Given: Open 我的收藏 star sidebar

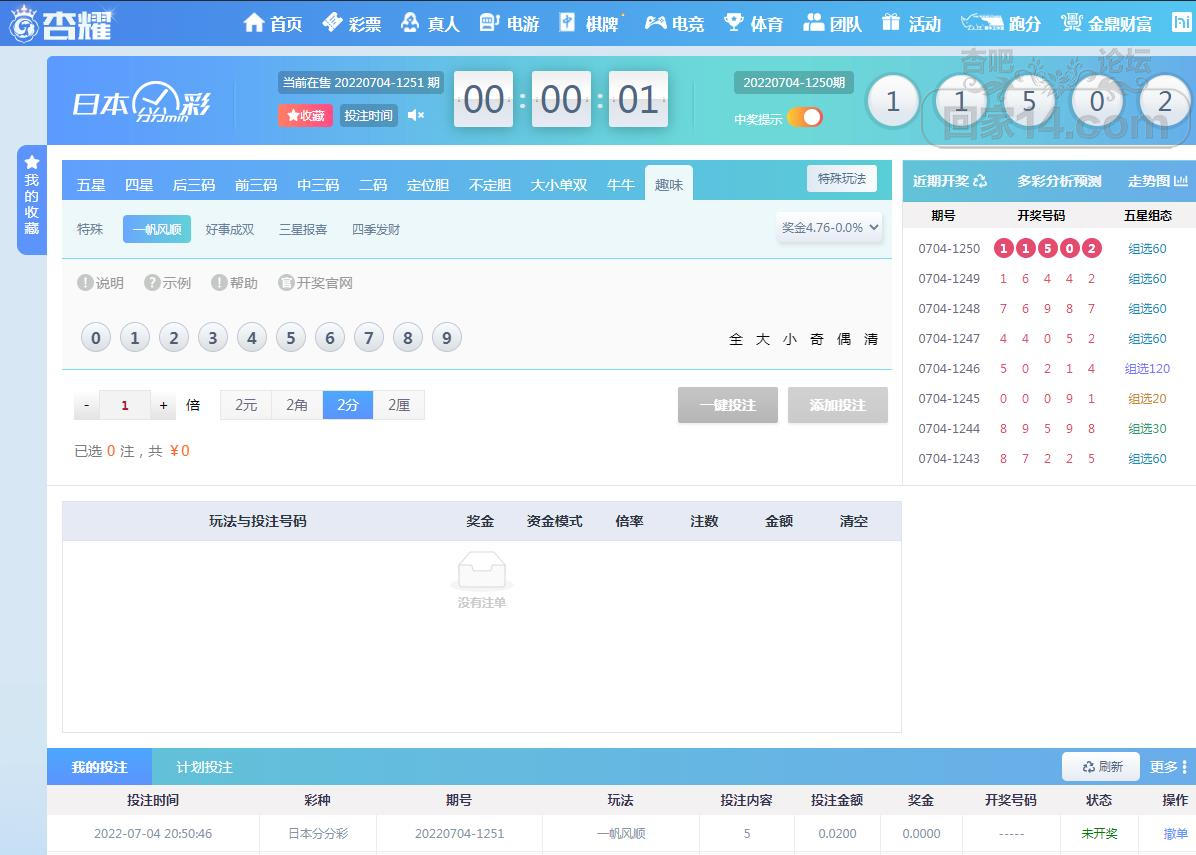Looking at the screenshot, I should pos(32,198).
